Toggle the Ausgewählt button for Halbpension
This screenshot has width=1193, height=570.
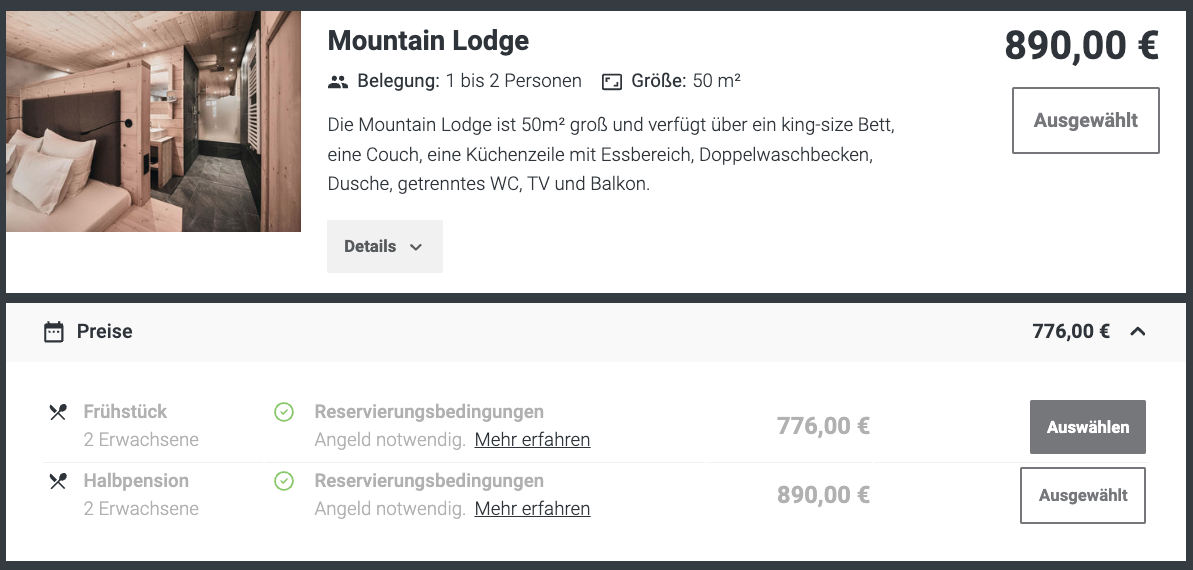[1083, 495]
